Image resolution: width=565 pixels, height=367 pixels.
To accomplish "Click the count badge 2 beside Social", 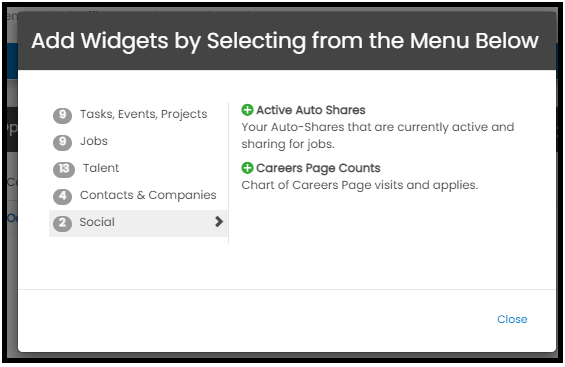I will (62, 223).
